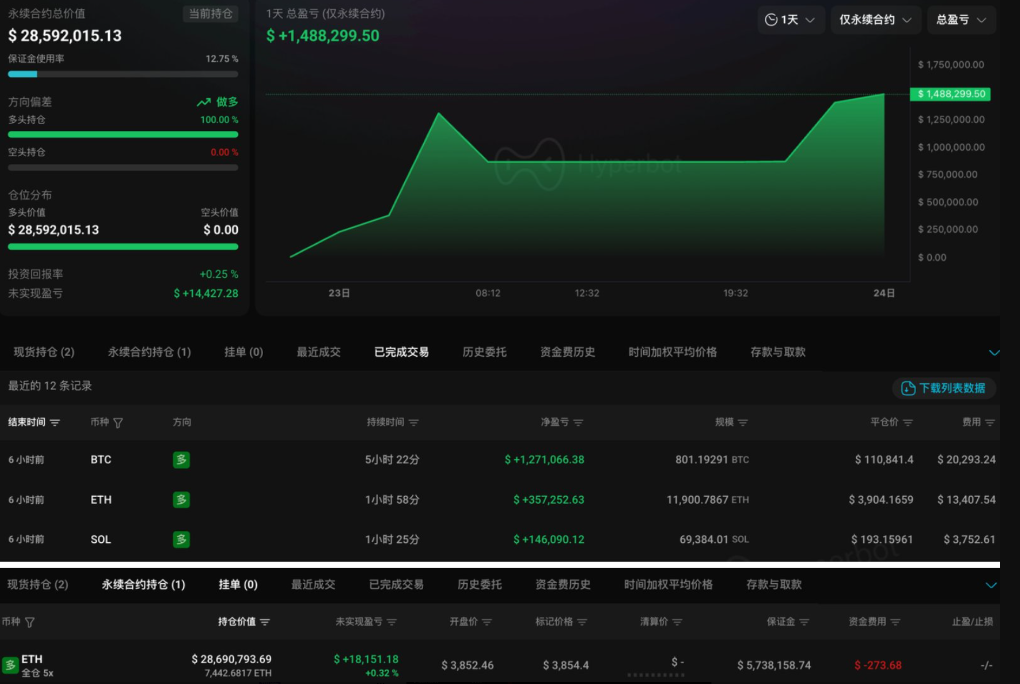The image size is (1020, 684).
Task: Toggle the 当前持仓 button
Action: (x=210, y=14)
